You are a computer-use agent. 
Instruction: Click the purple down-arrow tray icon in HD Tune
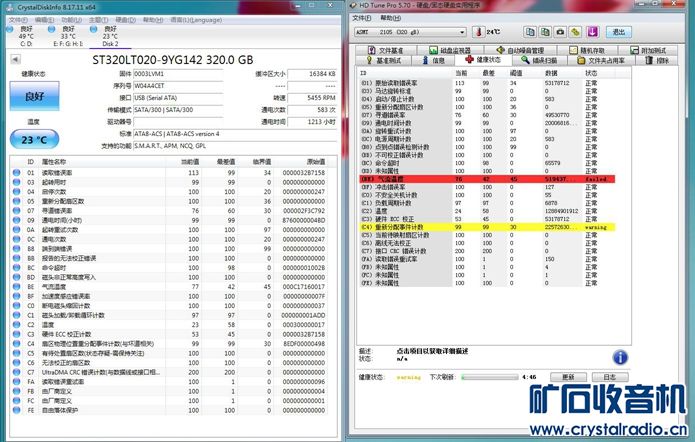(x=593, y=32)
